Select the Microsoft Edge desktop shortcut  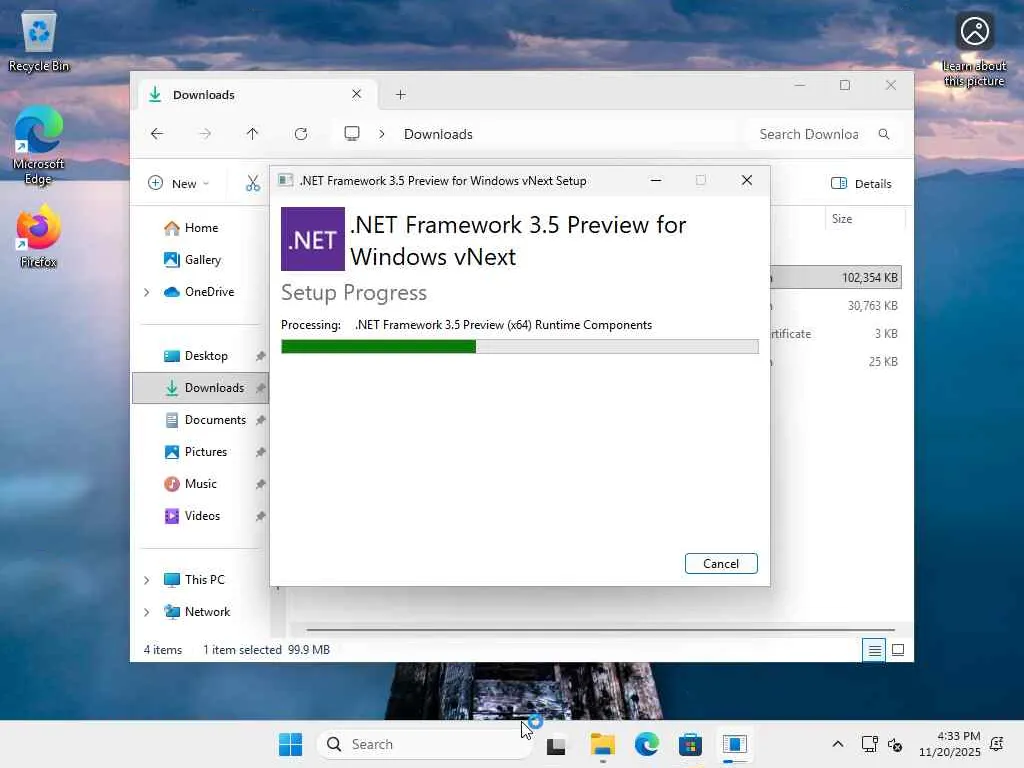coord(39,146)
